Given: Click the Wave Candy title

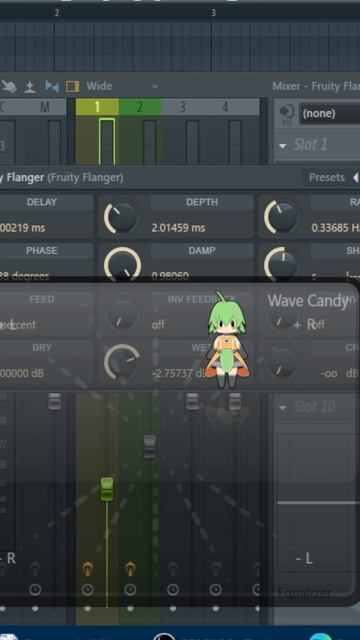Looking at the screenshot, I should click(x=308, y=301).
